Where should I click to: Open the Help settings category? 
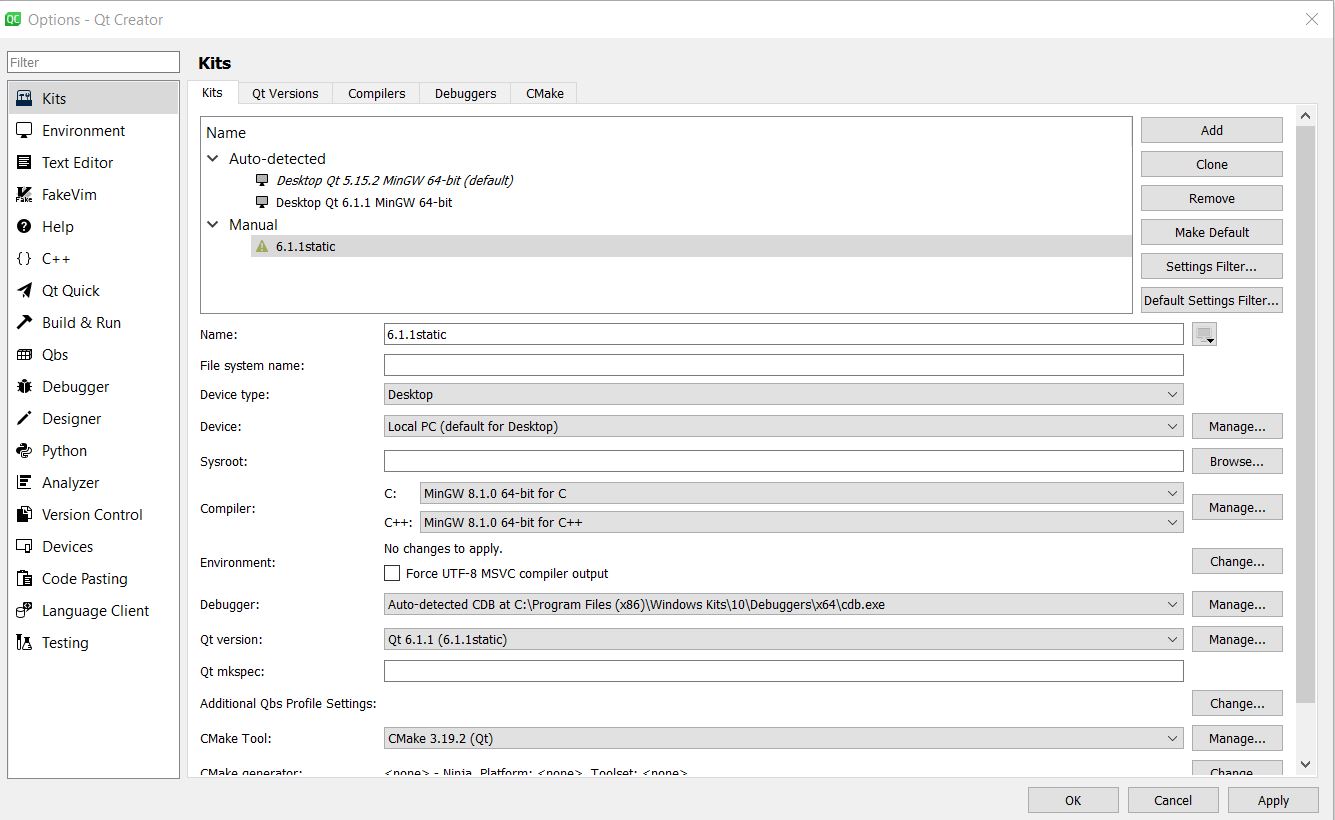click(93, 226)
